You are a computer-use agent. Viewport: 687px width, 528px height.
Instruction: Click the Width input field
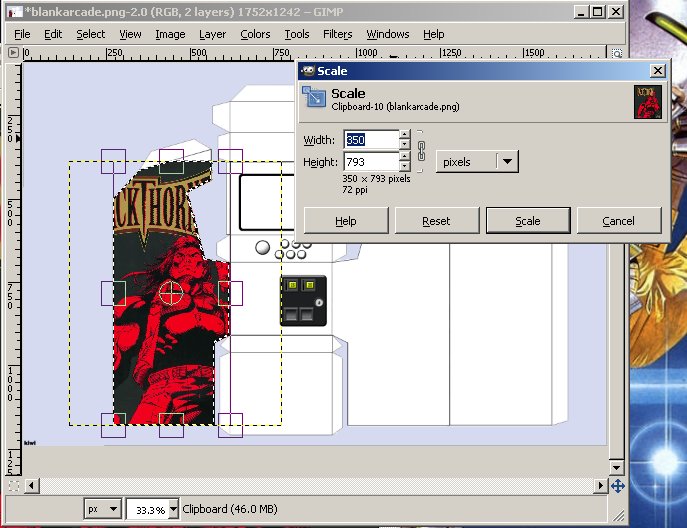(x=371, y=140)
